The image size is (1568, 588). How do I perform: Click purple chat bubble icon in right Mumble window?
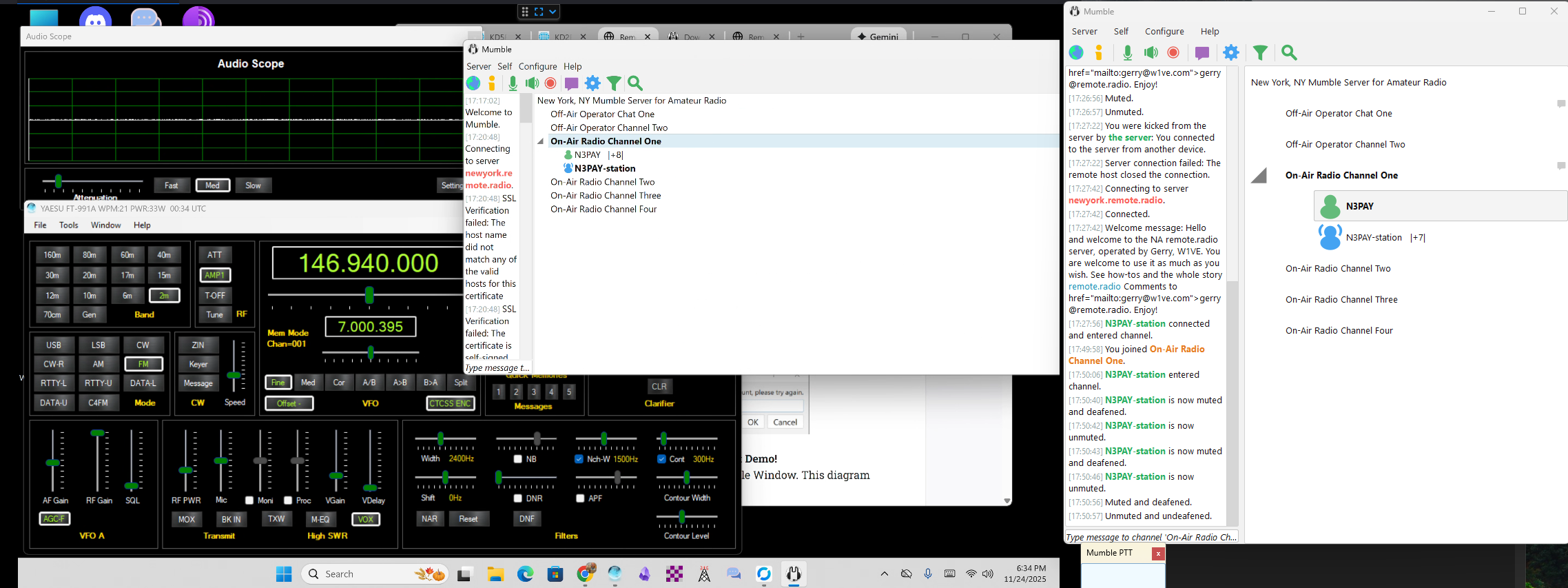[1202, 53]
